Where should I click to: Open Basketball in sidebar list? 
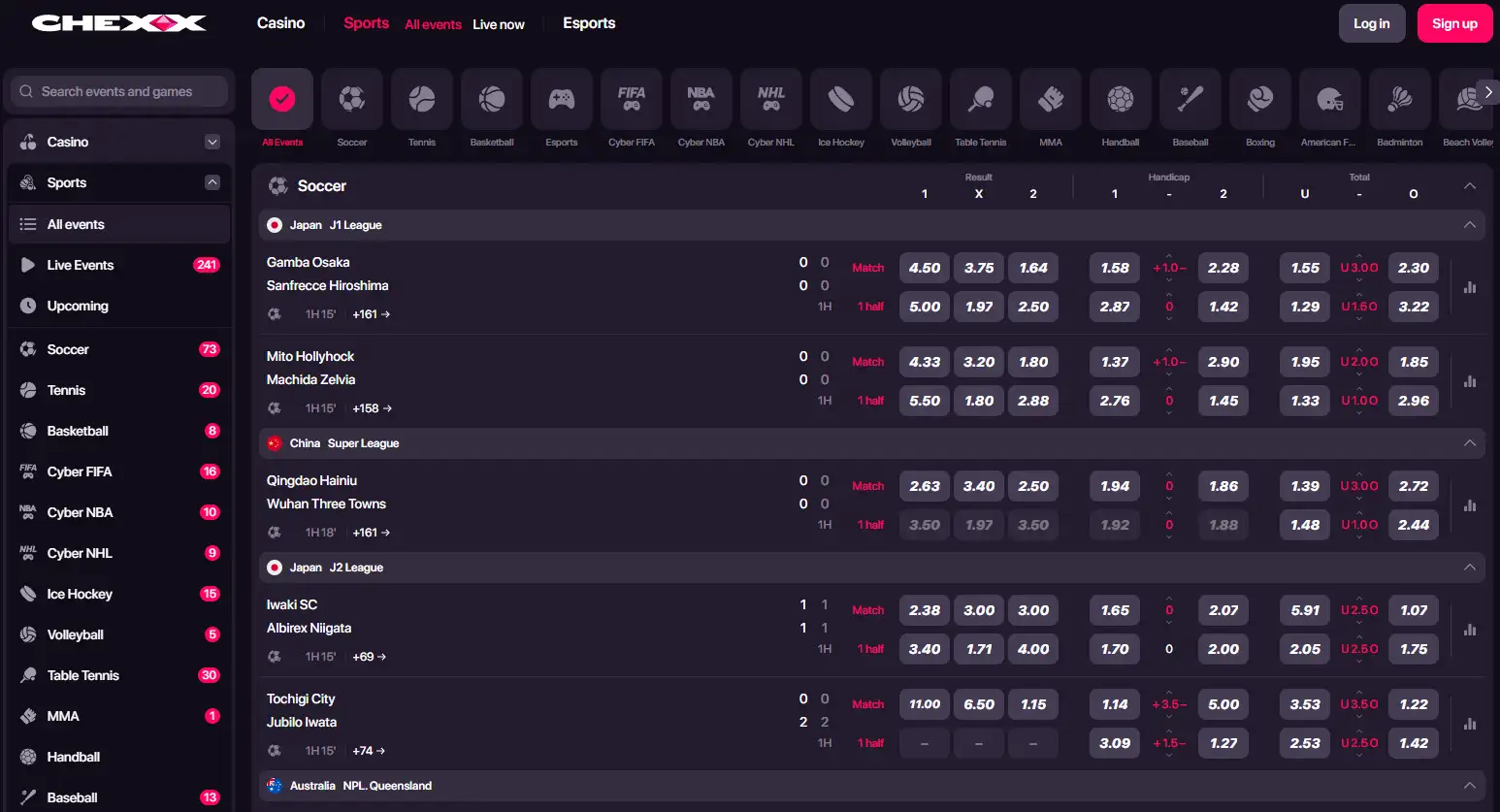coord(119,431)
